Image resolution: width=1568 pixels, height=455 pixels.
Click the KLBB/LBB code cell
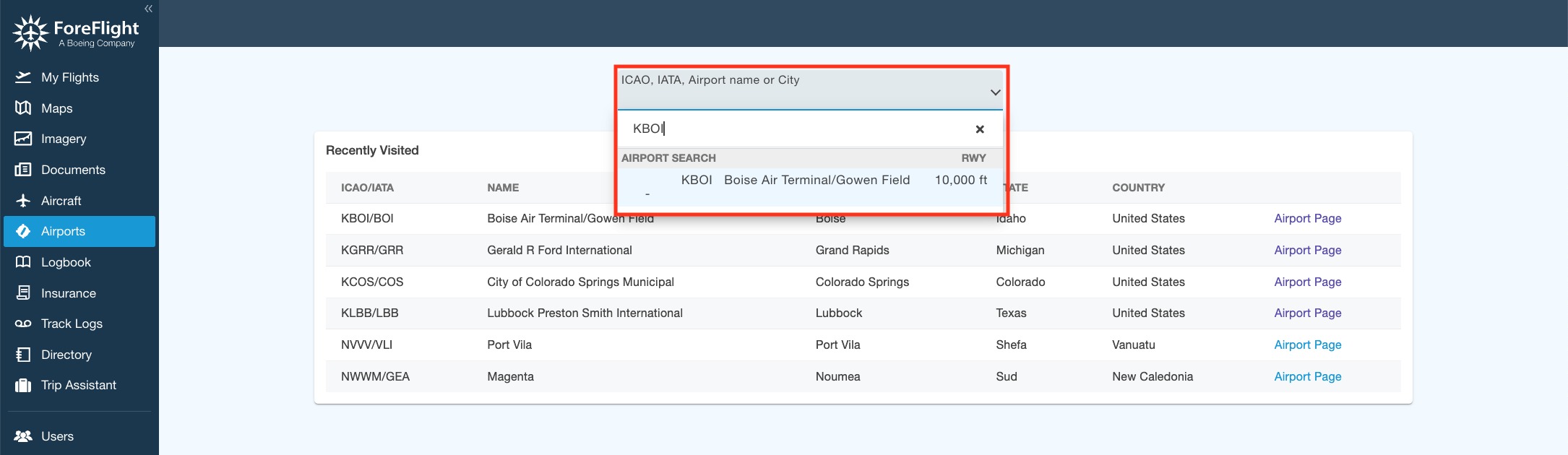370,313
